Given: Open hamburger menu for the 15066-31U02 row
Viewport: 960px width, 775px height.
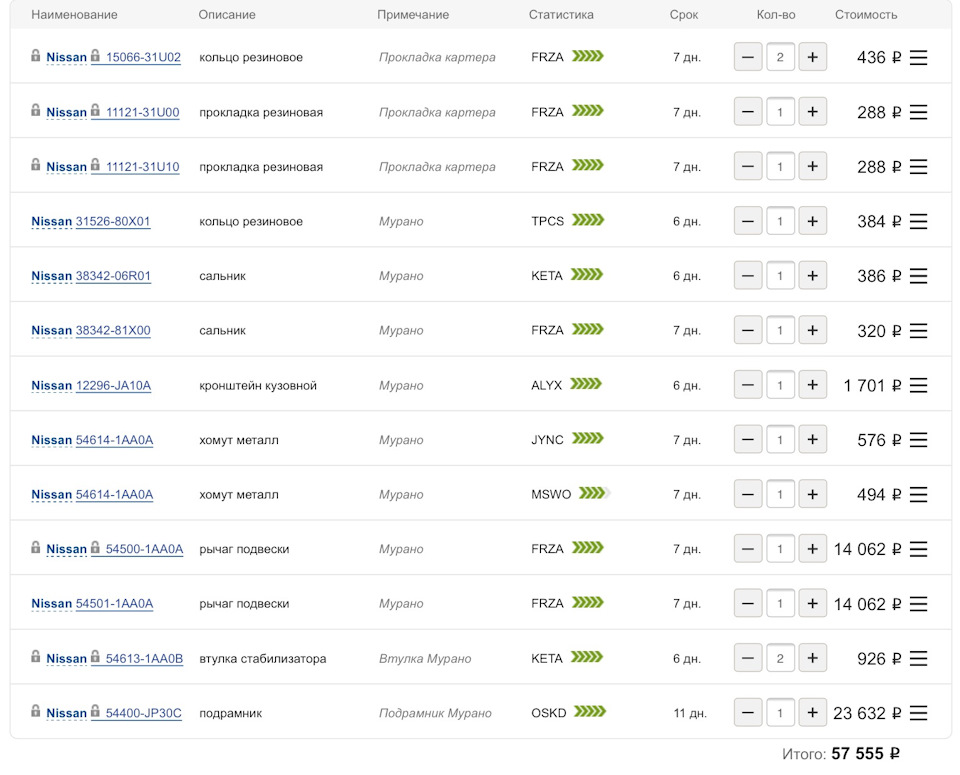Looking at the screenshot, I should (918, 58).
